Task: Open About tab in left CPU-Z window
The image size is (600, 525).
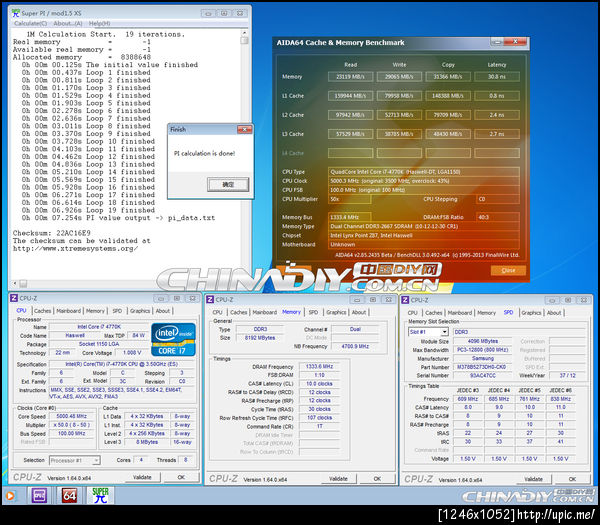Action: click(163, 311)
